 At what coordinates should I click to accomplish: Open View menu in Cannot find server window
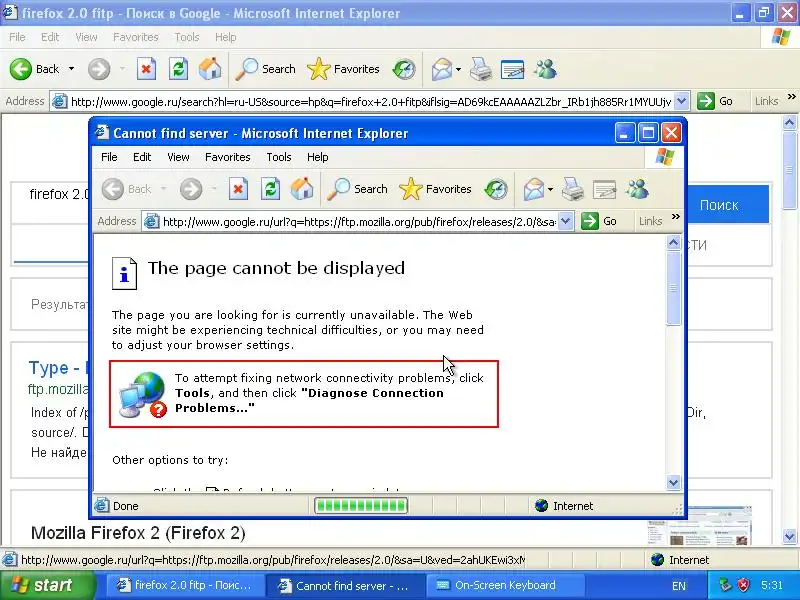[178, 157]
